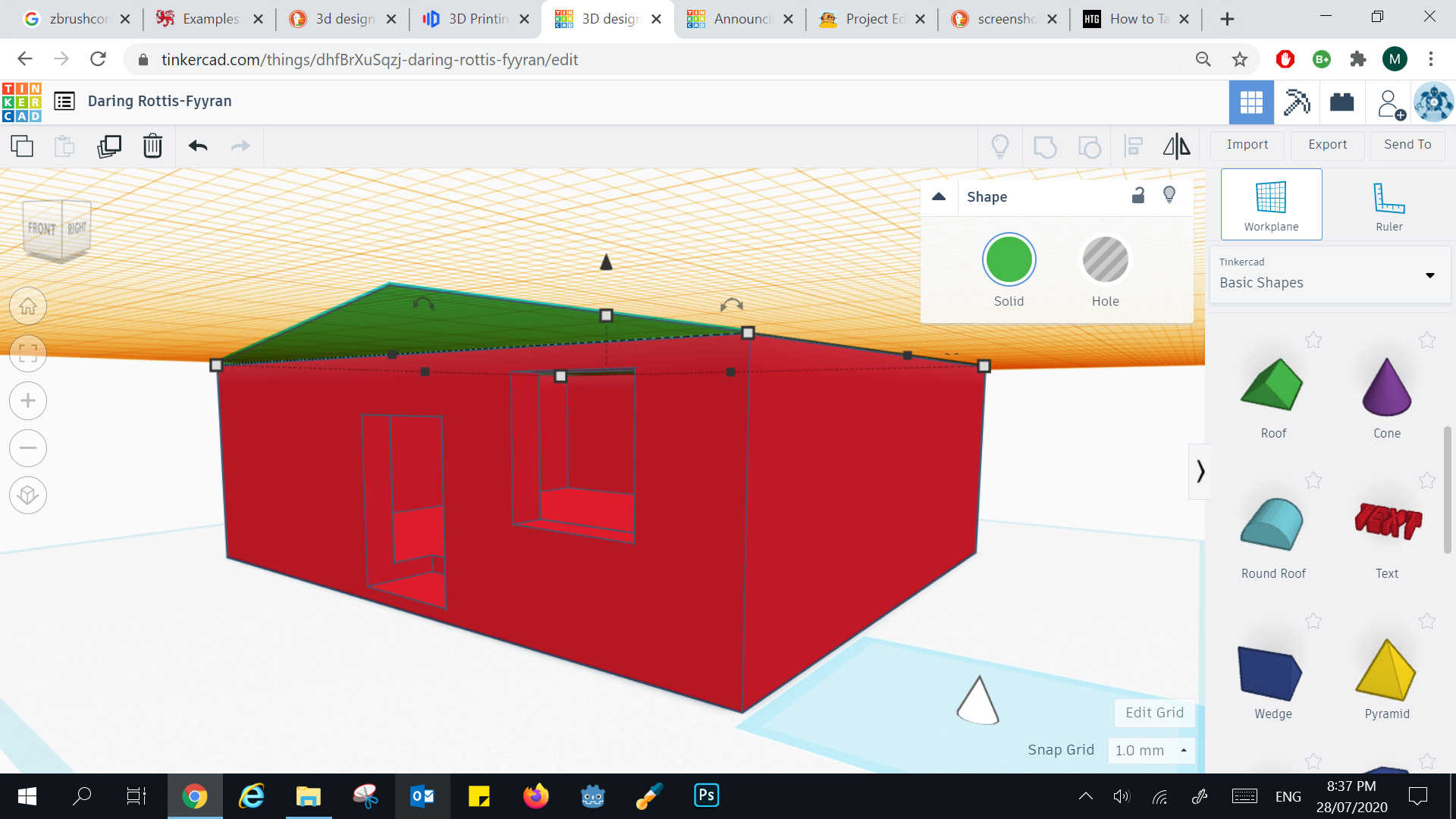Select the Round Roof shape thumbnail
The width and height of the screenshot is (1456, 819).
pyautogui.click(x=1272, y=525)
